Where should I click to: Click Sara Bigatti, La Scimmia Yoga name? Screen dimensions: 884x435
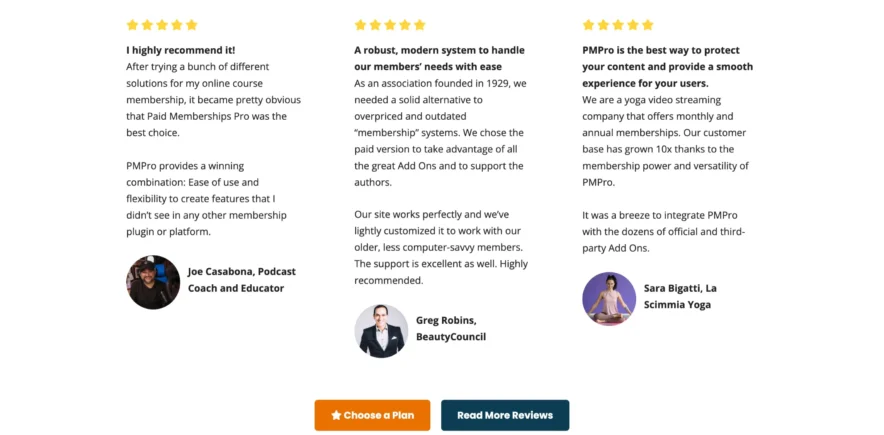point(680,295)
